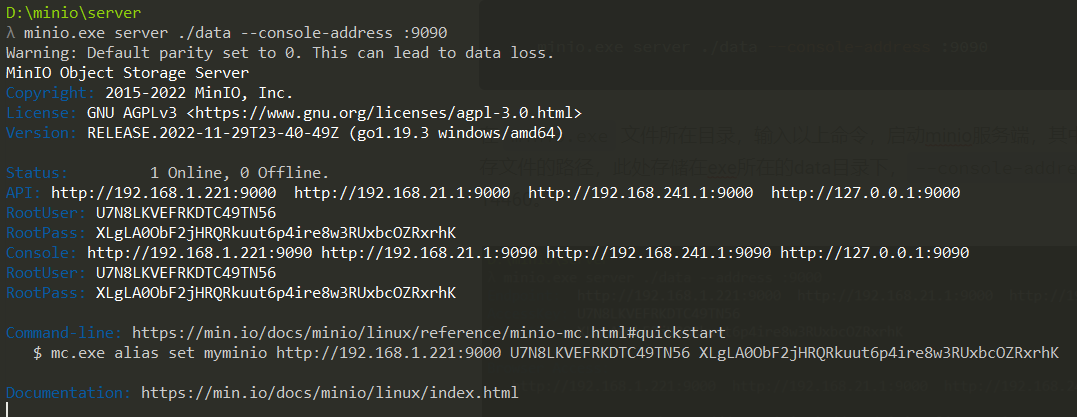
Task: Open API endpoint http://192.168.241.1:9000
Action: click(x=641, y=193)
